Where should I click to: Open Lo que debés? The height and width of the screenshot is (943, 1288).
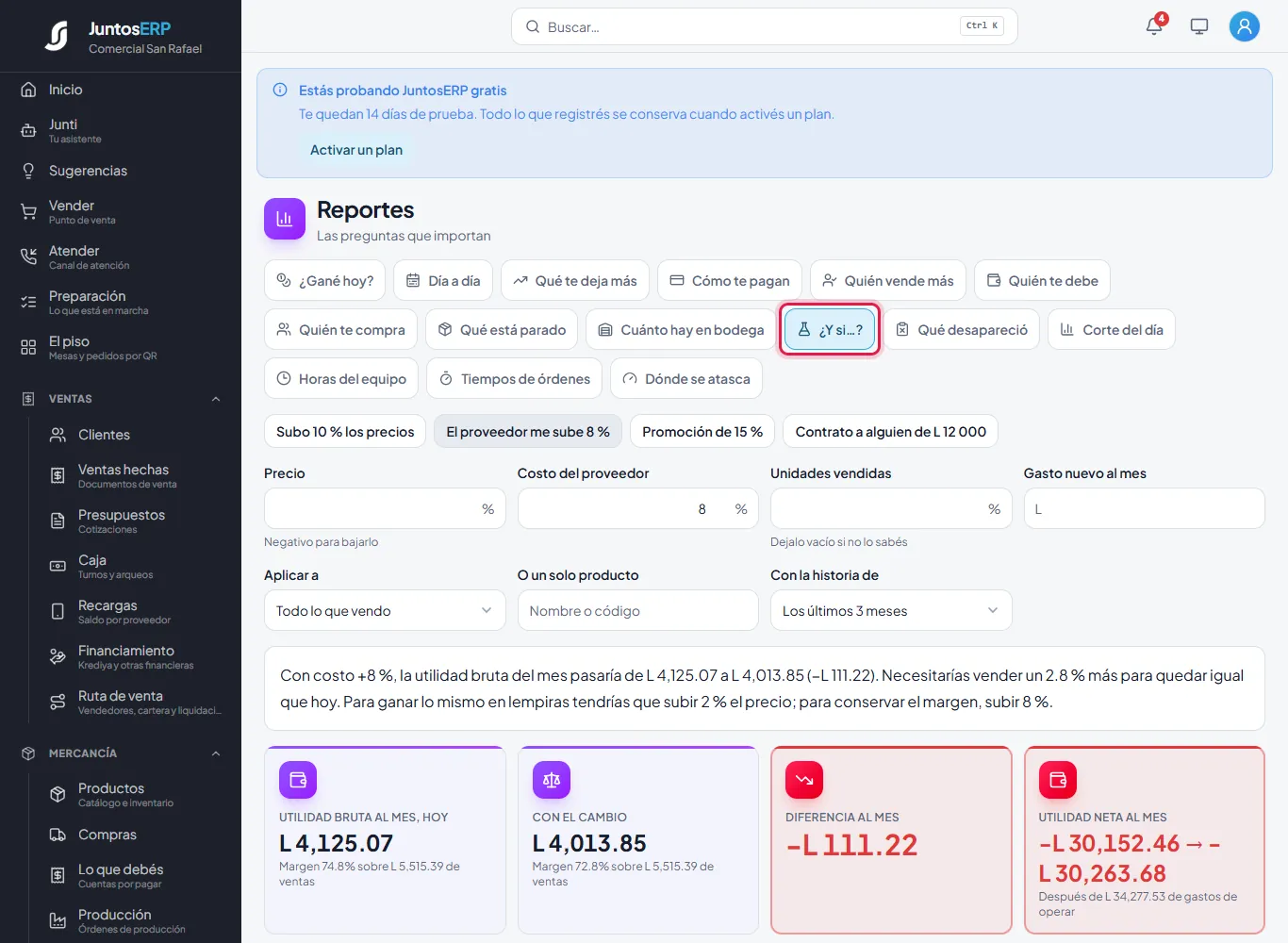[x=136, y=876]
